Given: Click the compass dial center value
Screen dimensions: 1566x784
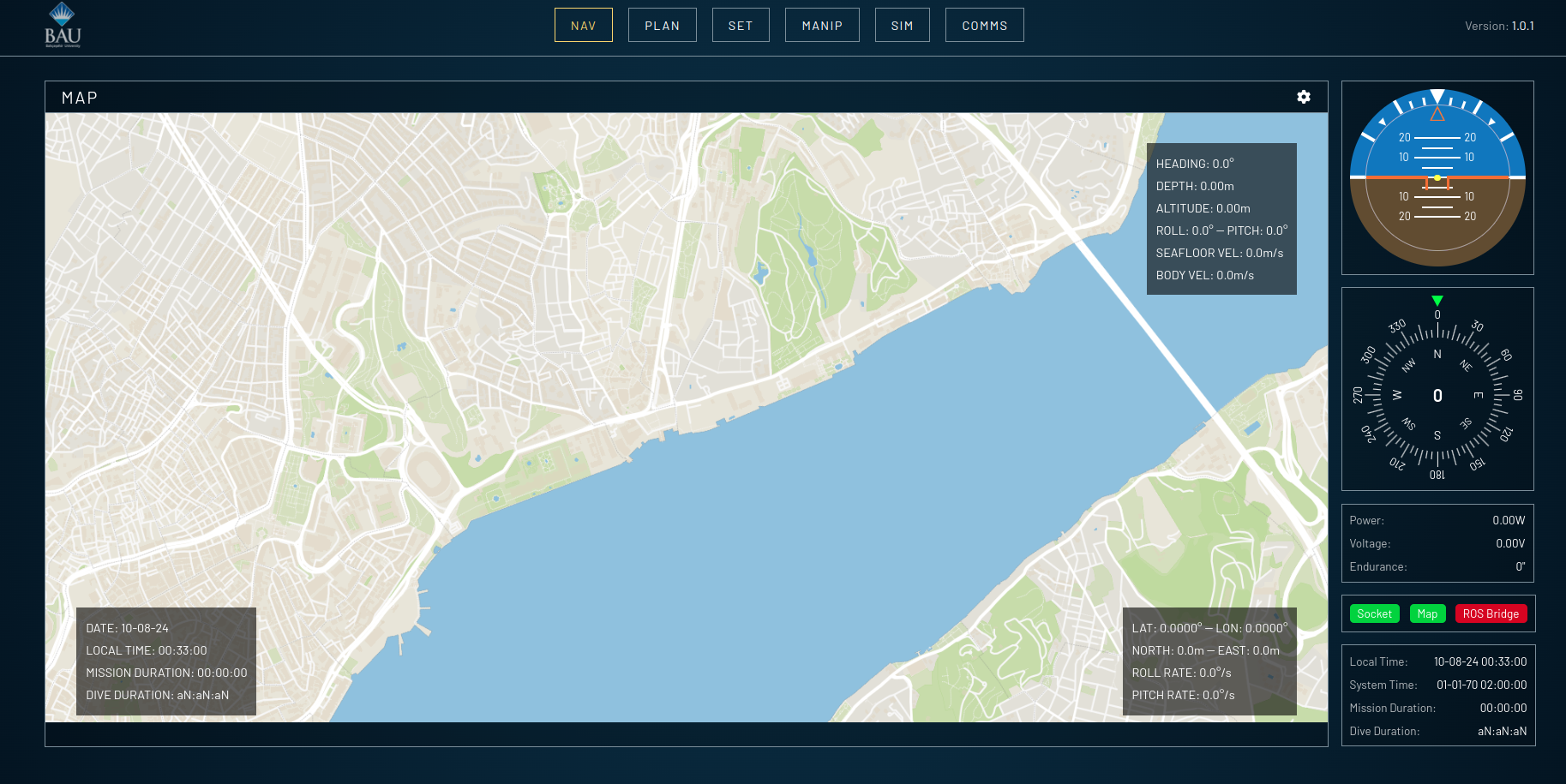Looking at the screenshot, I should [1437, 396].
